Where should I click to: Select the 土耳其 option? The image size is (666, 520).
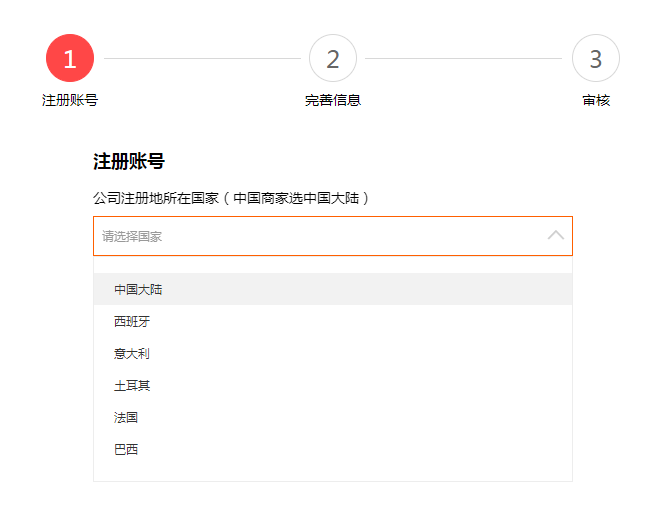point(132,385)
